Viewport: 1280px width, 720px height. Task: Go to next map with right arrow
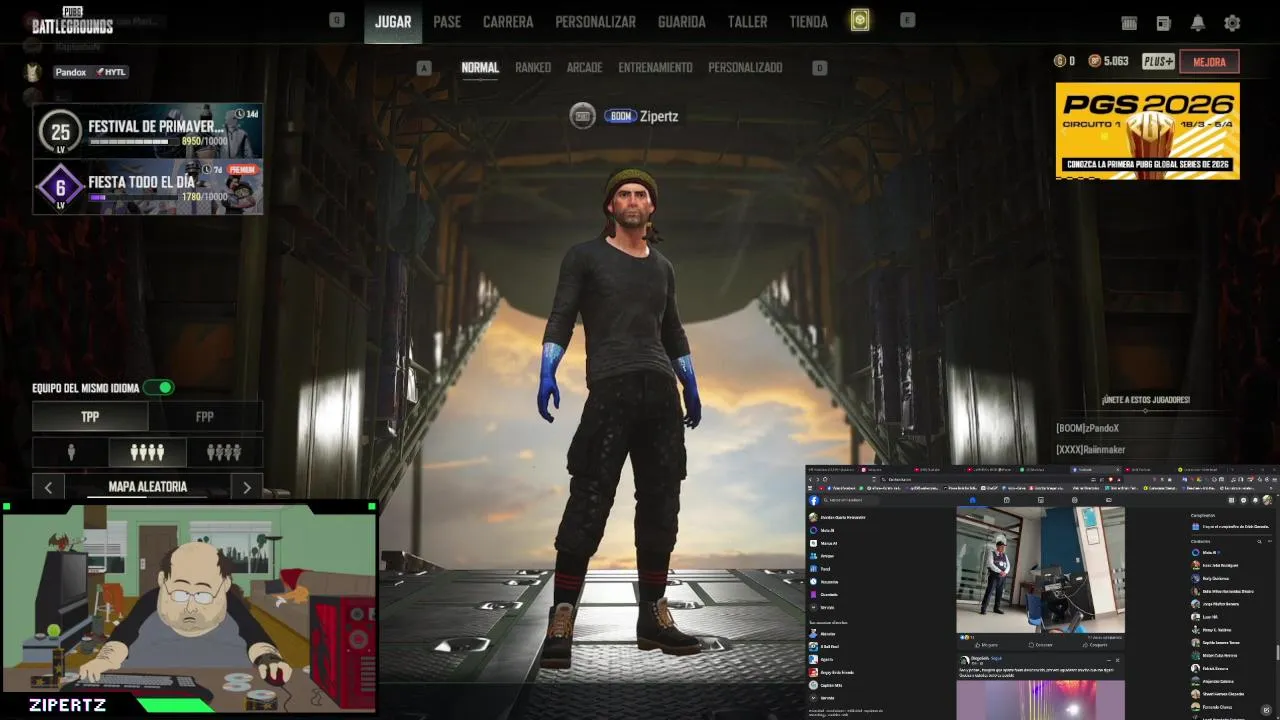247,487
